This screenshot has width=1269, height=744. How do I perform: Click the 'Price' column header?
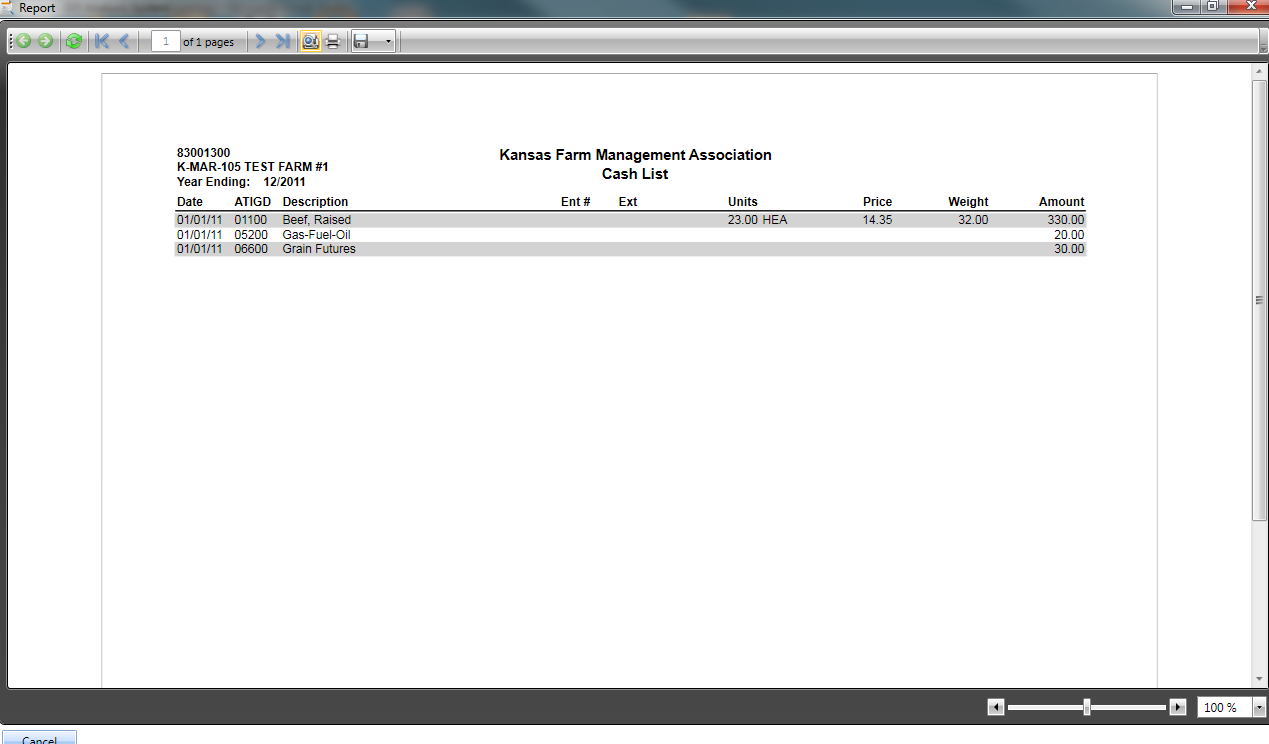point(878,202)
